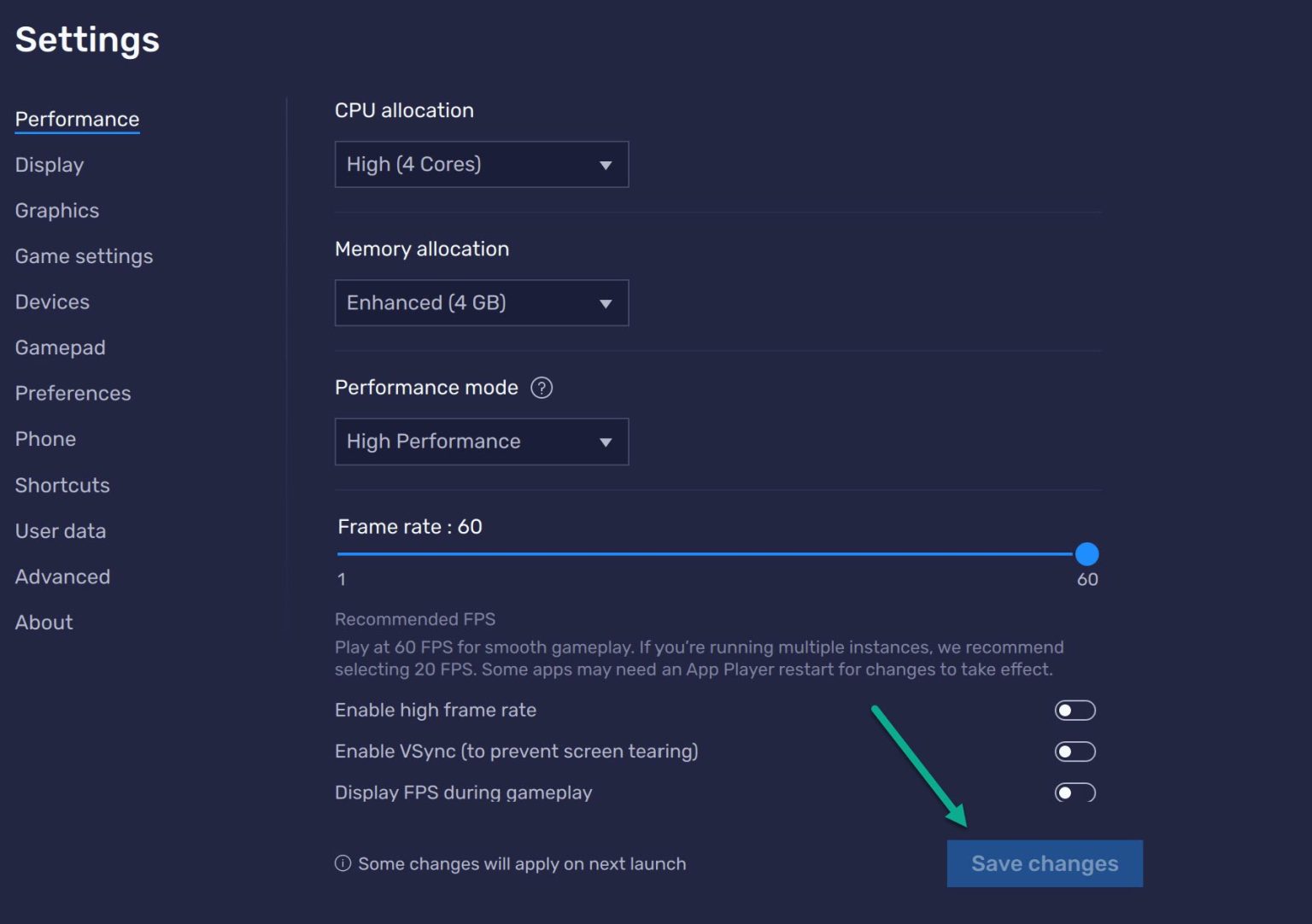This screenshot has height=924, width=1312.
Task: Switch to the Display settings section
Action: tap(49, 165)
